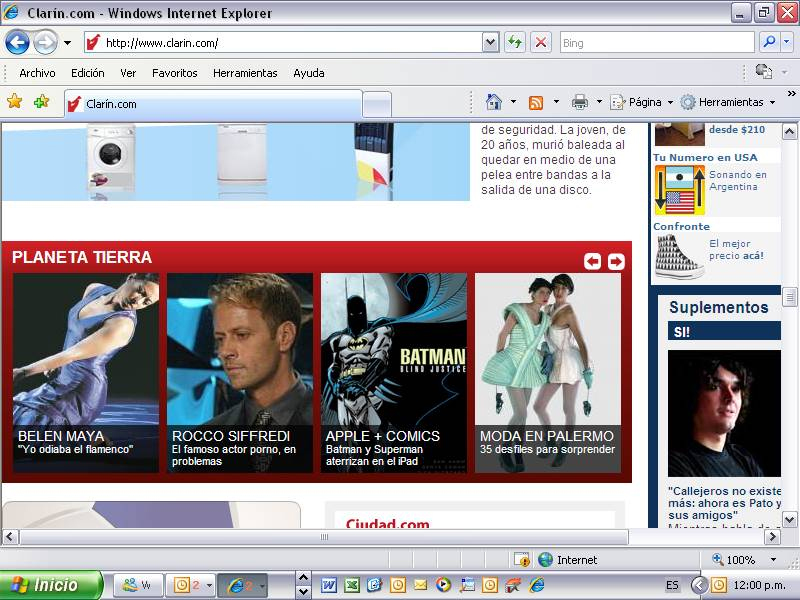The height and width of the screenshot is (600, 800).
Task: Open the Herramientas menu in the menu bar
Action: (x=245, y=73)
